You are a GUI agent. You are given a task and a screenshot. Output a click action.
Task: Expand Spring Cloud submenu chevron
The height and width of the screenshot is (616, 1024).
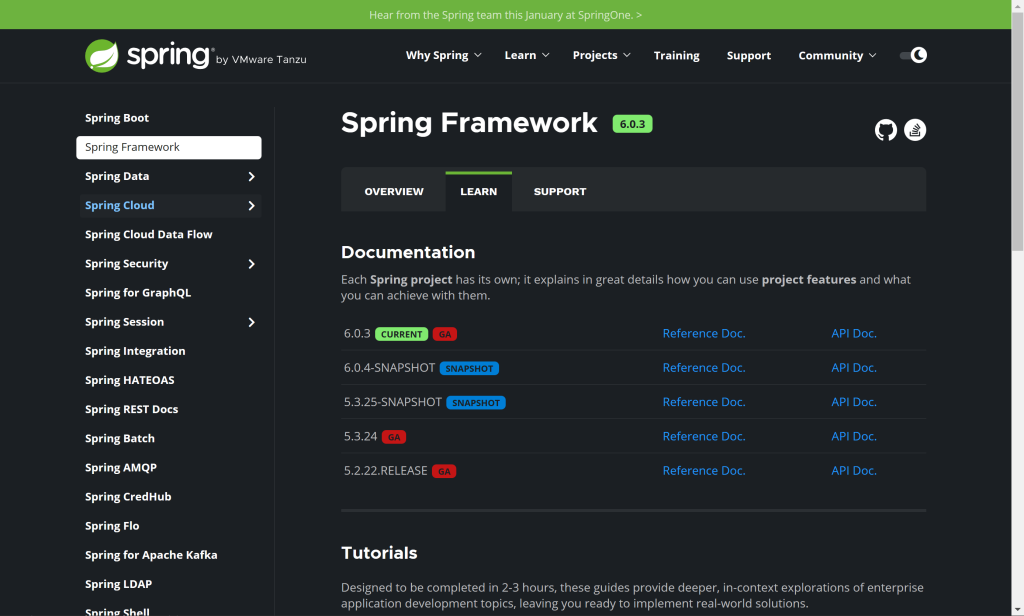[251, 206]
